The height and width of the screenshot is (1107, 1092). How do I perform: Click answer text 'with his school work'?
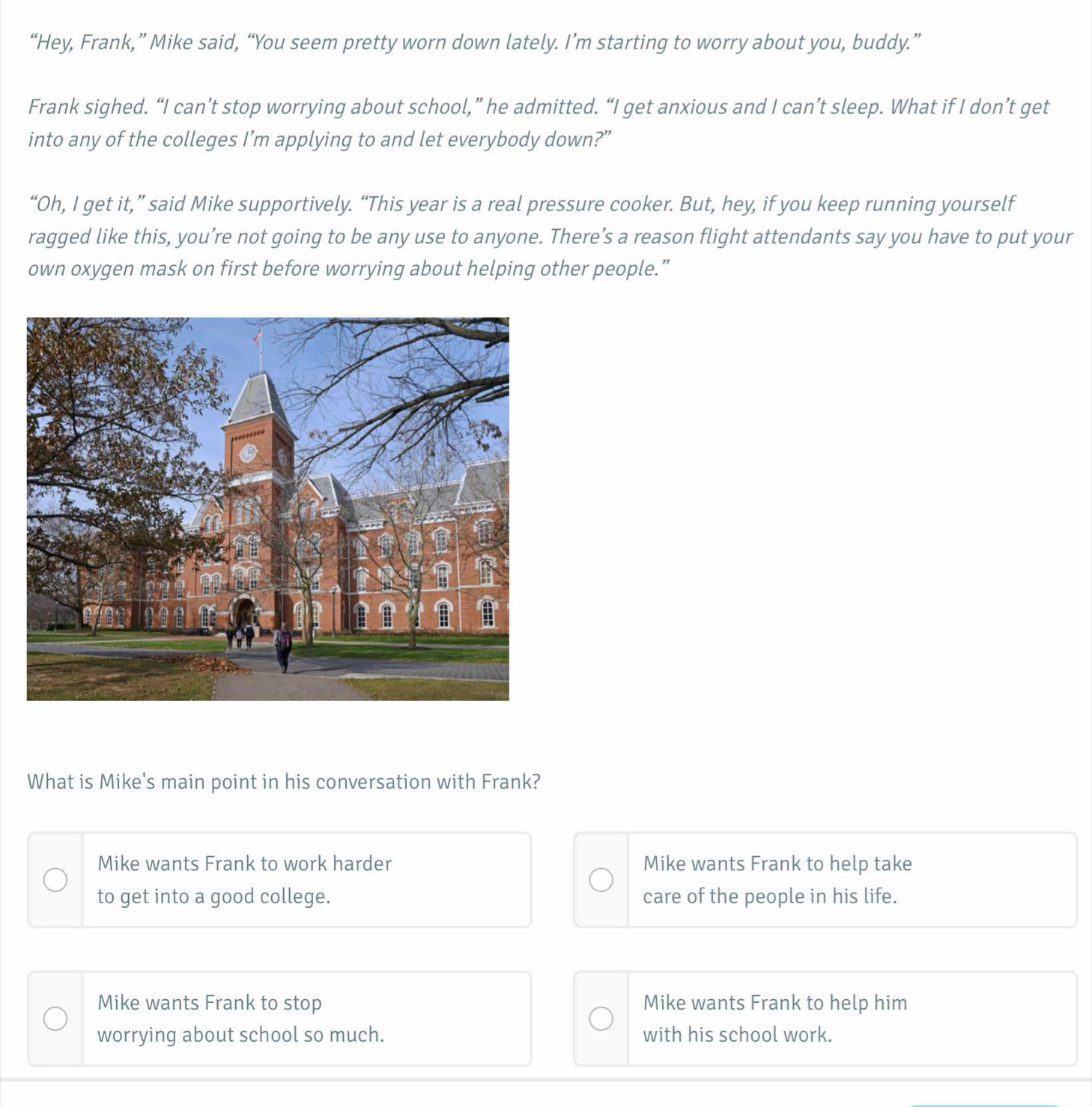coord(738,1035)
